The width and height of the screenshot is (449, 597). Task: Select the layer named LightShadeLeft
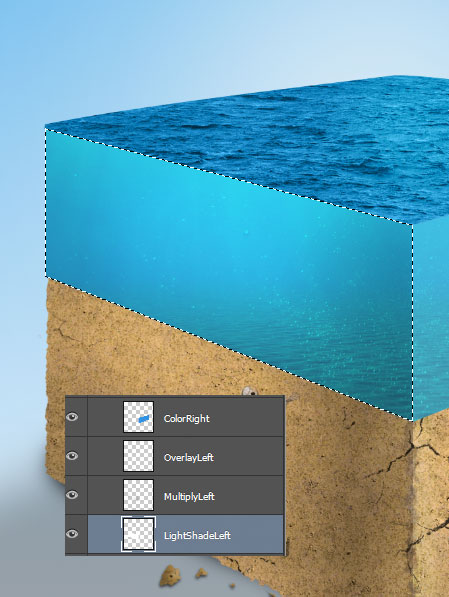click(x=197, y=535)
